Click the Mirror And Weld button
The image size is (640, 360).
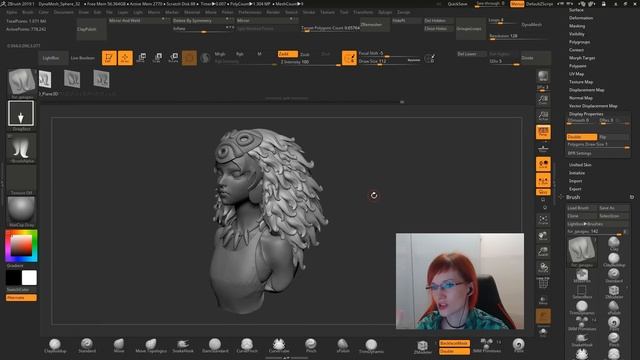tap(138, 20)
